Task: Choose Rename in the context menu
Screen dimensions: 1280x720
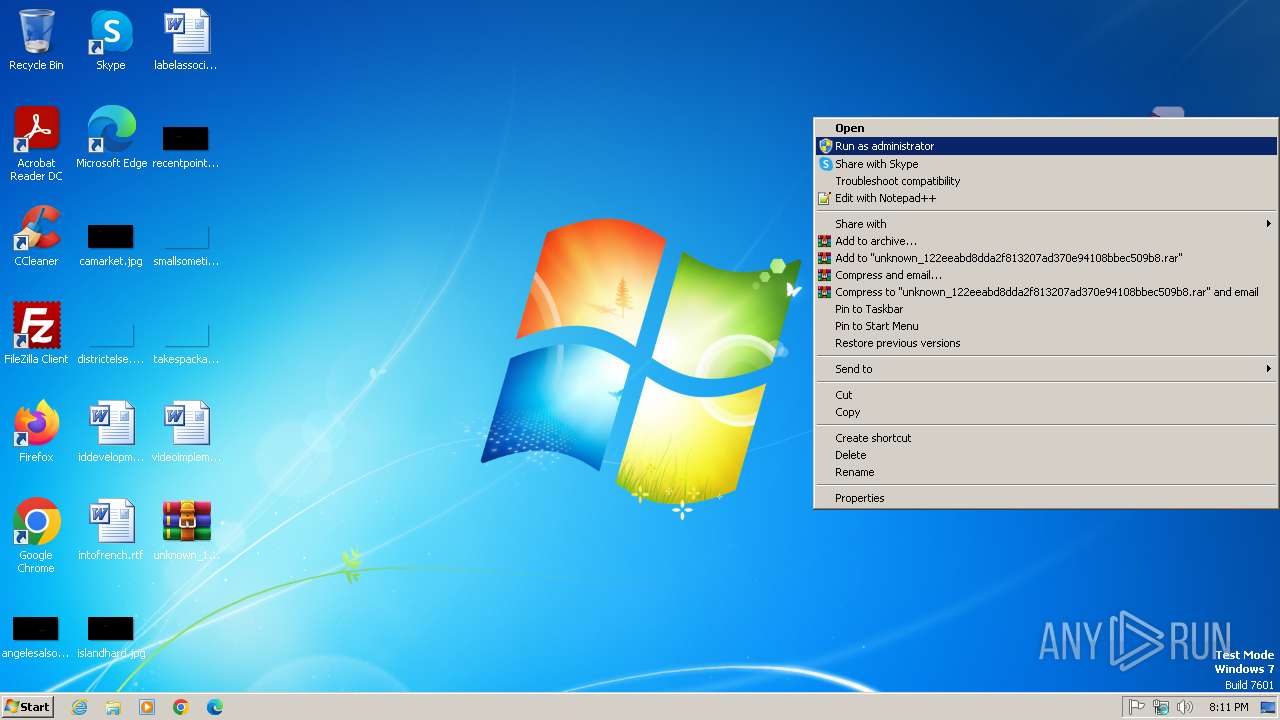Action: pos(1046,472)
